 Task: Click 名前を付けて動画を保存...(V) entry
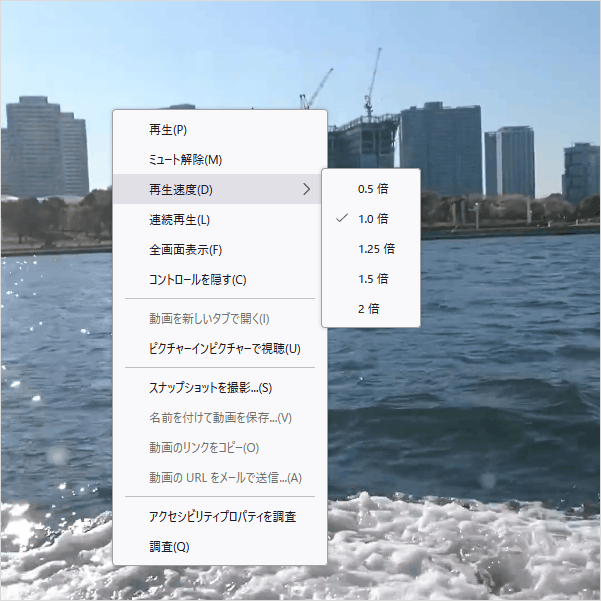(x=220, y=417)
